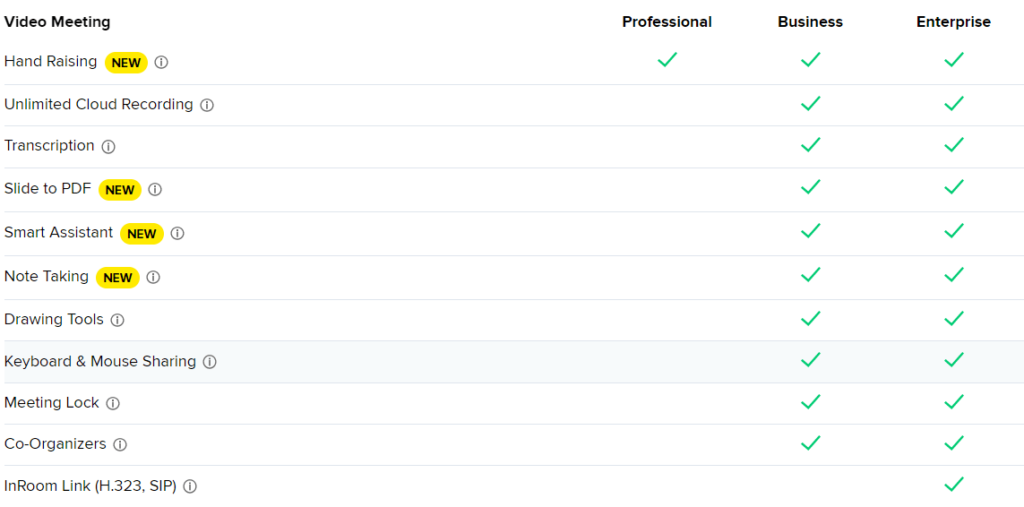Click Enterprise checkmark for Unlimited Cloud Recording
The width and height of the screenshot is (1024, 507).
click(954, 103)
